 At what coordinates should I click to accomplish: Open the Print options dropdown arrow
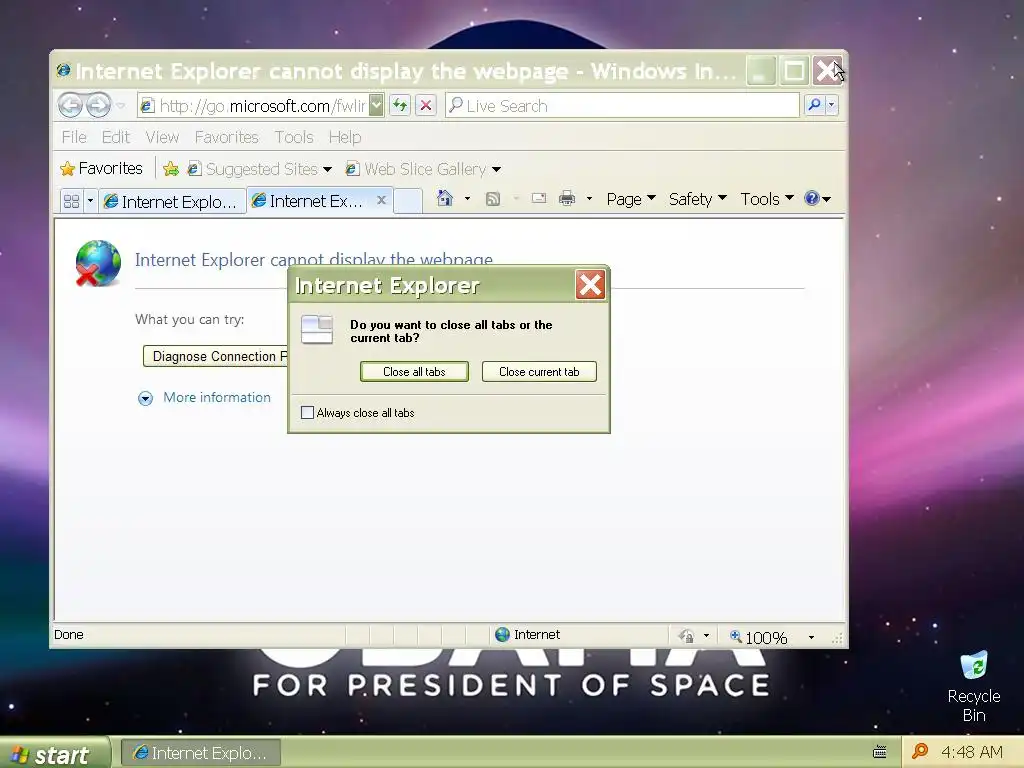pyautogui.click(x=589, y=199)
